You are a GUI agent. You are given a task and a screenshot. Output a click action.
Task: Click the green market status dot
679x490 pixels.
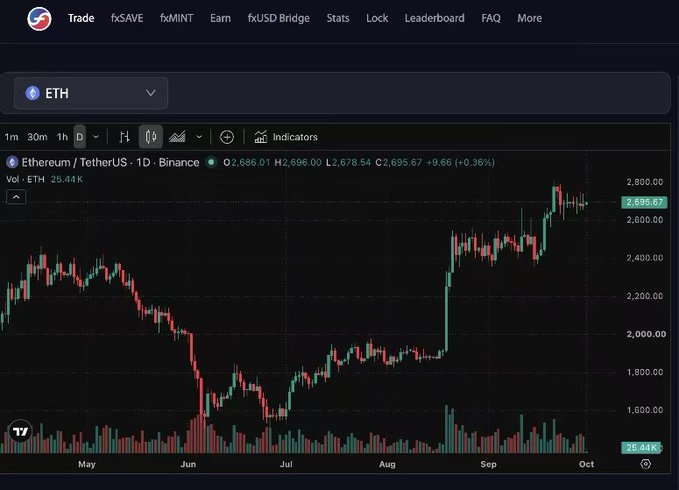pos(211,162)
